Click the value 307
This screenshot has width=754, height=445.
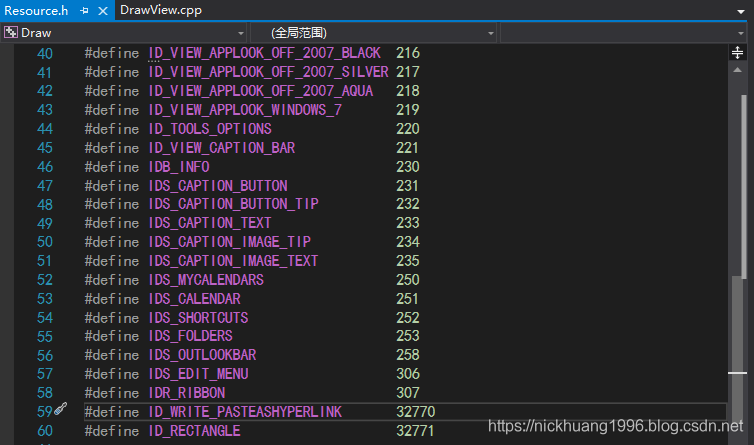[408, 393]
